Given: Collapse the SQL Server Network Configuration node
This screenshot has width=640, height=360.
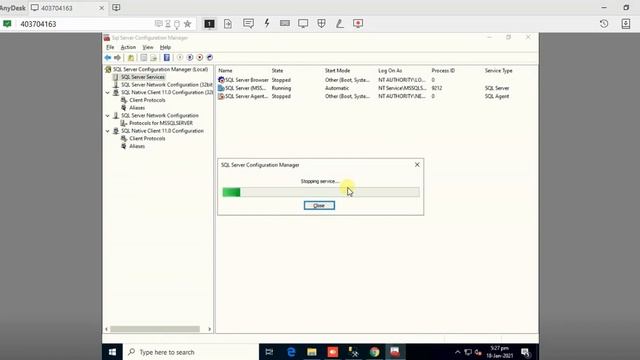Looking at the screenshot, I should 108,116.
